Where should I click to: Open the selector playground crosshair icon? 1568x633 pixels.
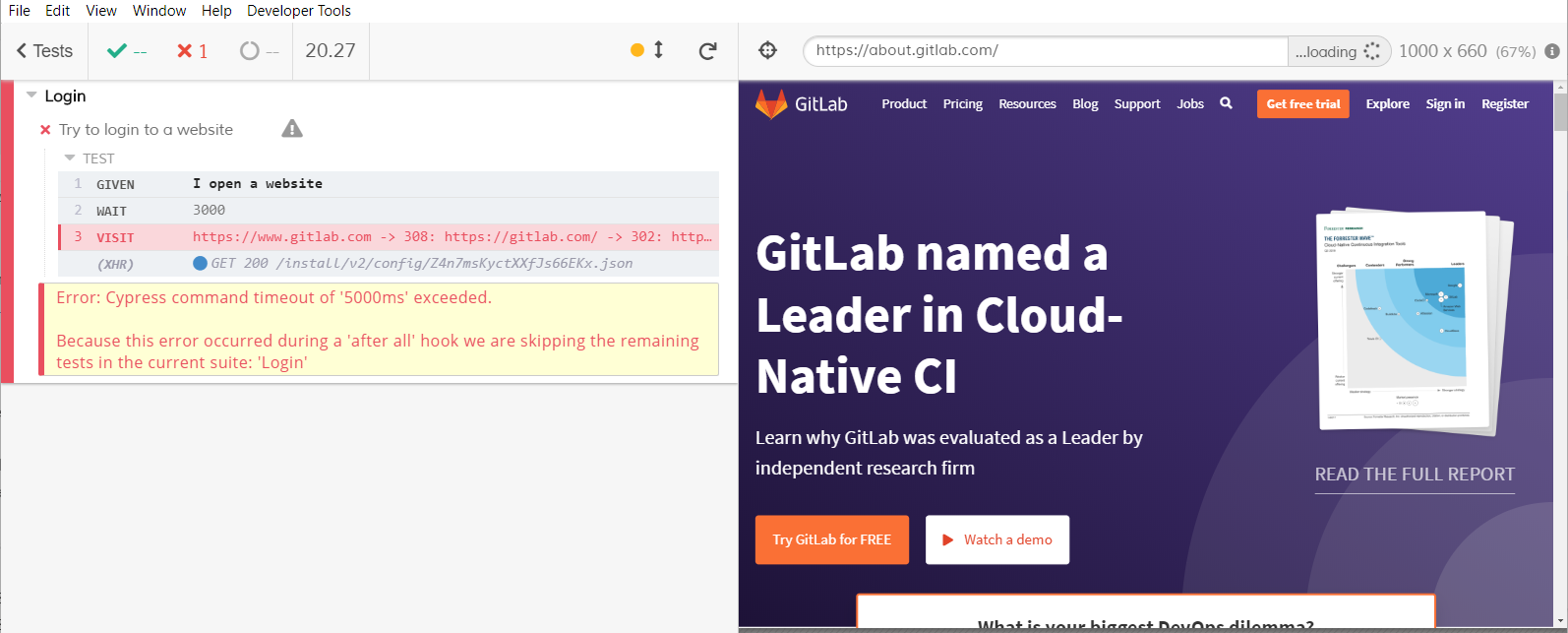(768, 50)
